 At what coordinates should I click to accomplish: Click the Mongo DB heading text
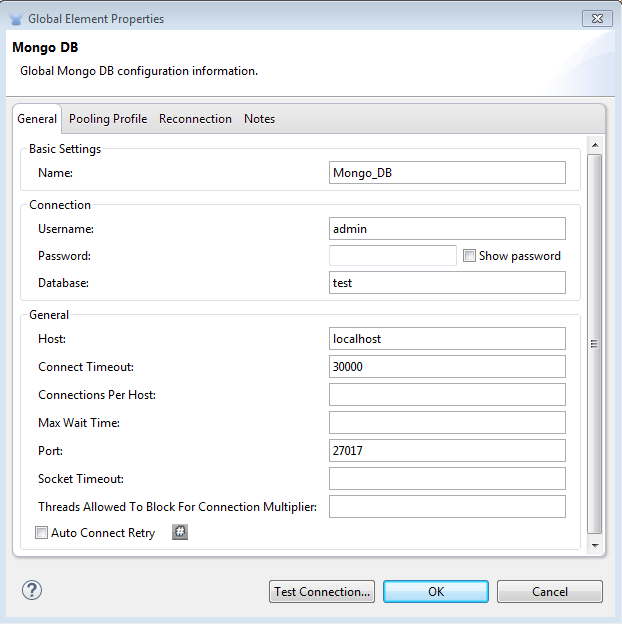click(45, 47)
